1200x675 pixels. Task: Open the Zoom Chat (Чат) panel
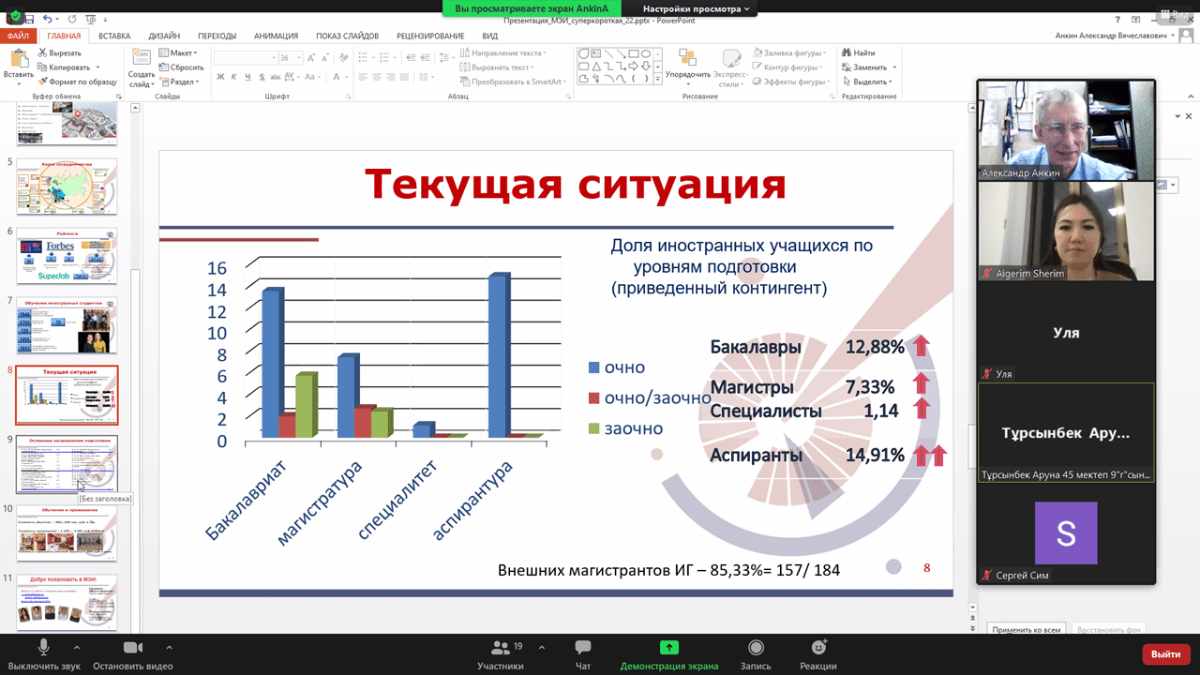pyautogui.click(x=583, y=654)
